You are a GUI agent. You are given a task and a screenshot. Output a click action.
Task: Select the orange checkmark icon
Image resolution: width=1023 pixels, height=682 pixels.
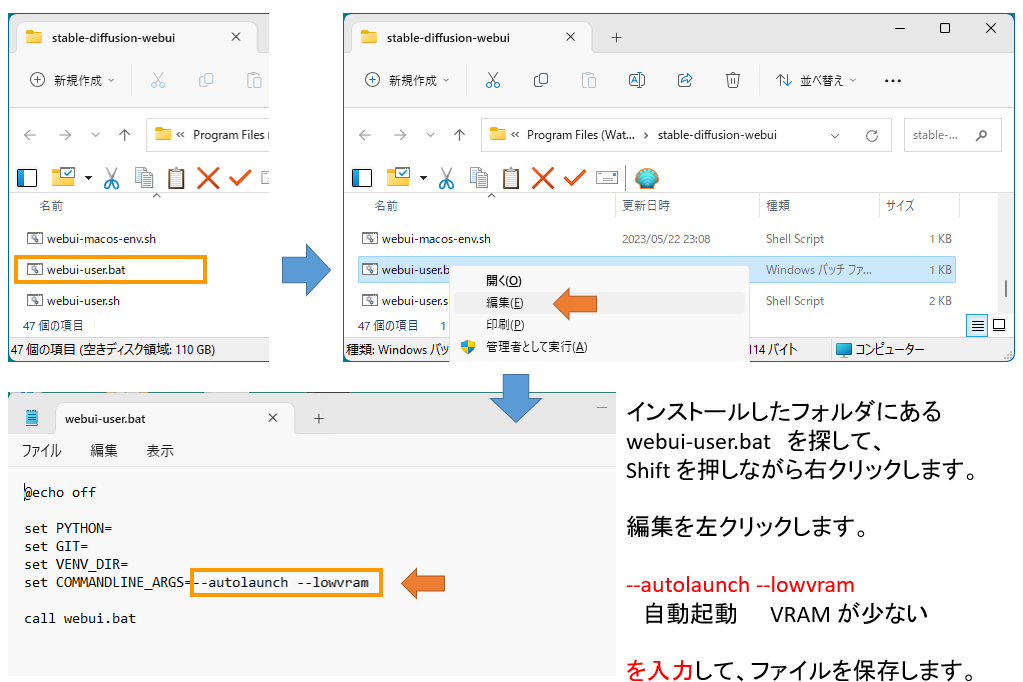(574, 177)
